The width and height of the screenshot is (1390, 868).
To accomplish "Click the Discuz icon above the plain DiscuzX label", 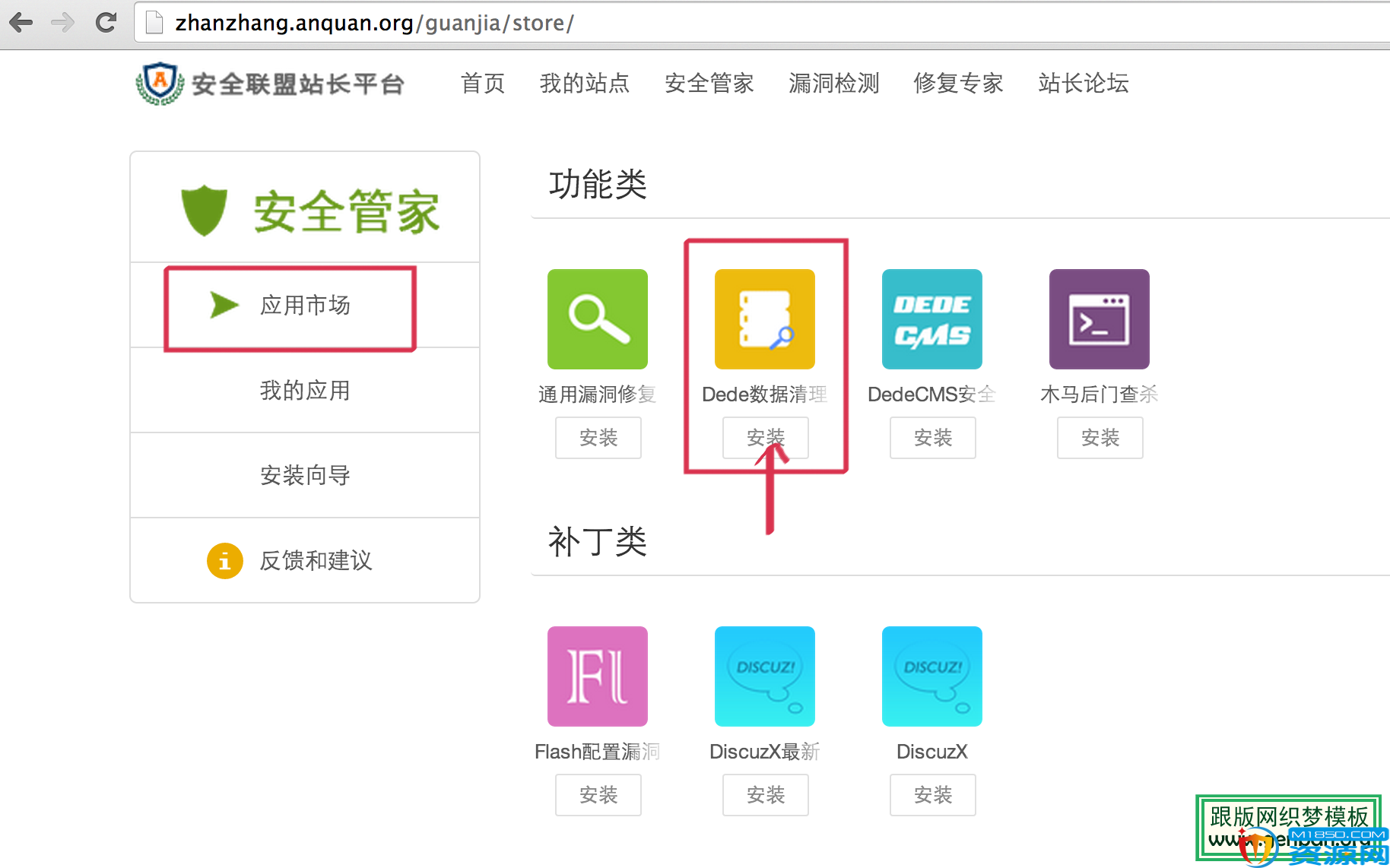I will tap(932, 676).
